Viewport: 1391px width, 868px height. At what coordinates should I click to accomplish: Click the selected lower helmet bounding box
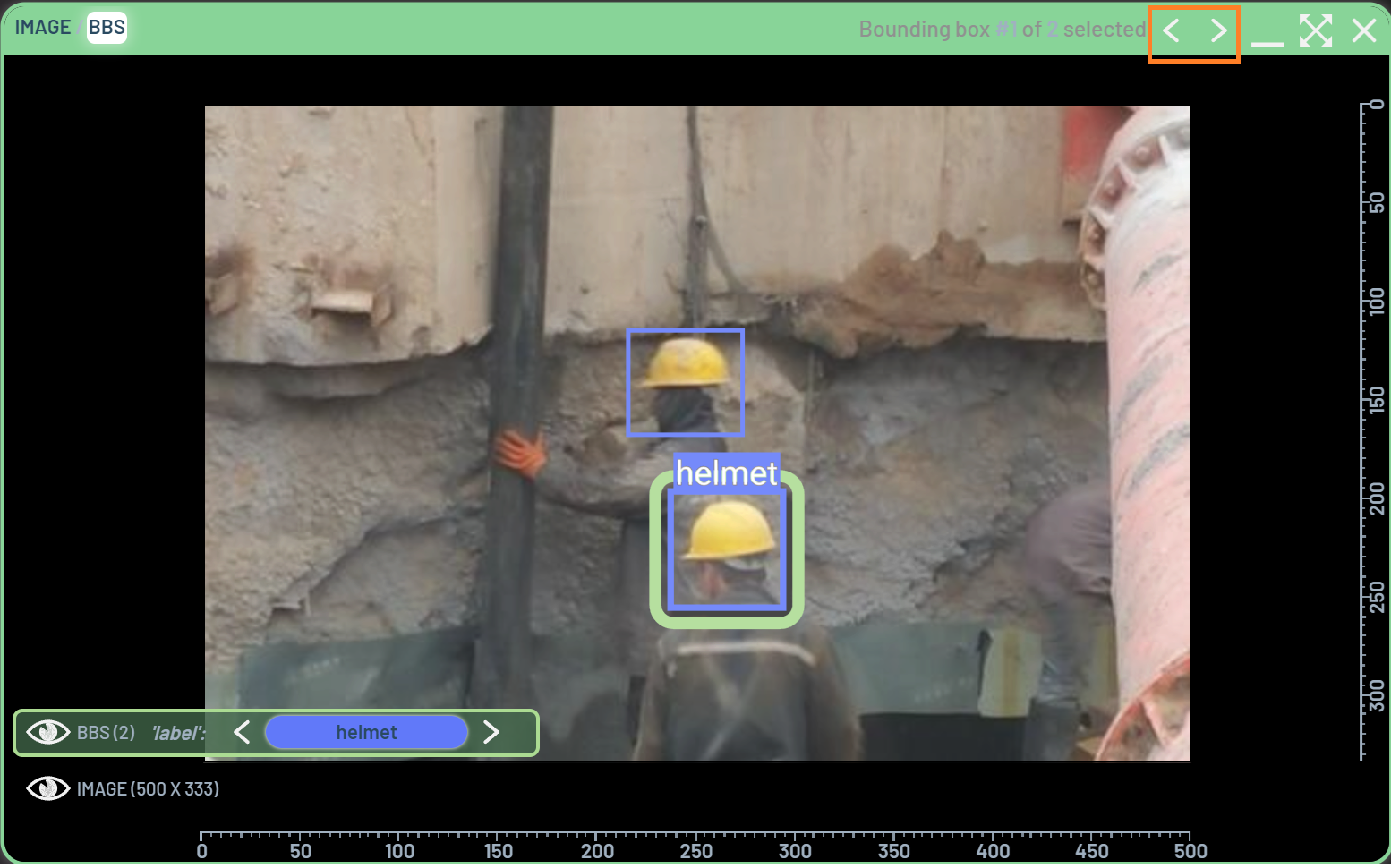coord(726,549)
